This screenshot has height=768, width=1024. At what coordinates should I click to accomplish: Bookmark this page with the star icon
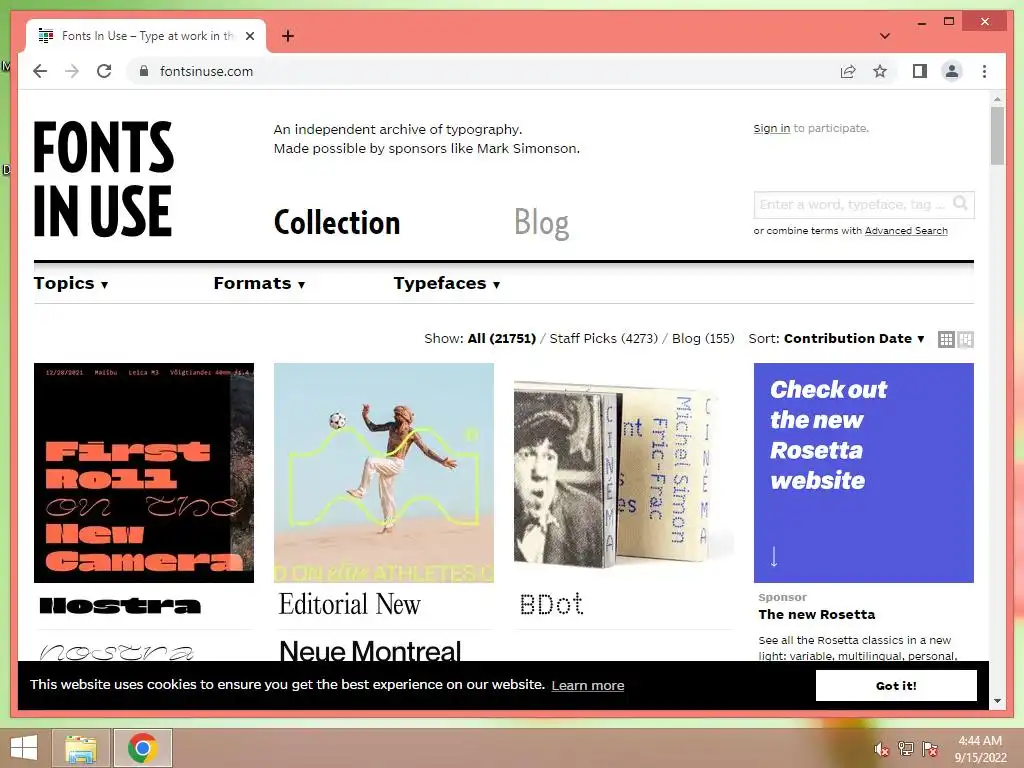click(x=880, y=71)
